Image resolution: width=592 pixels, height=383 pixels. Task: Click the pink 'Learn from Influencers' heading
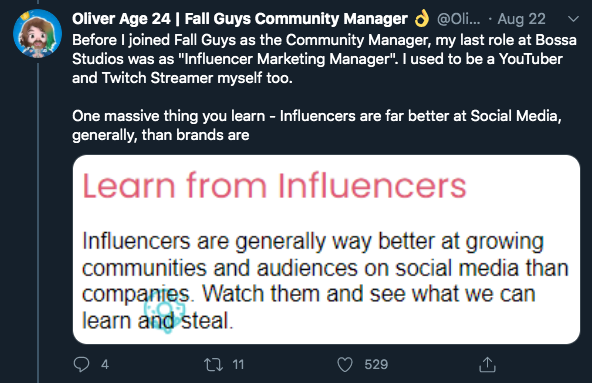pos(274,185)
